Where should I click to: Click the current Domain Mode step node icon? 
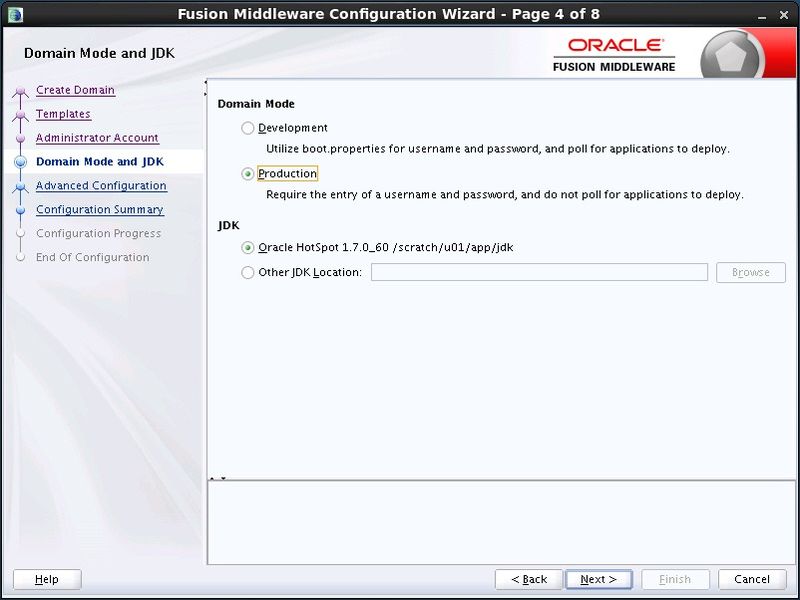[20, 162]
